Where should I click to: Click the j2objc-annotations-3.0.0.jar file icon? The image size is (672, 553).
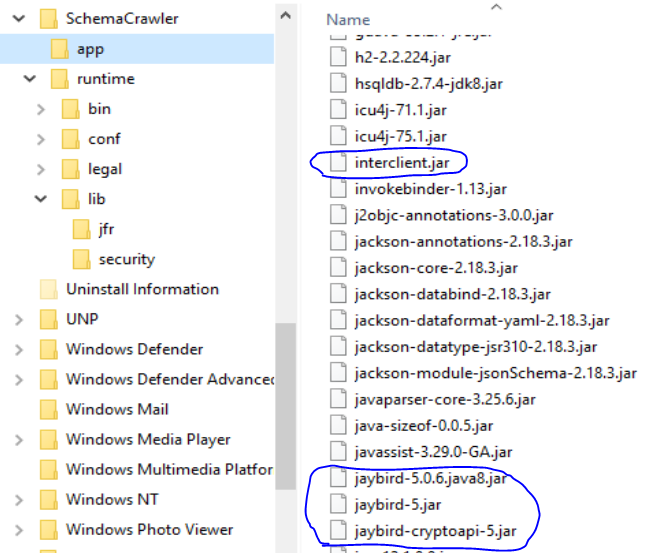(x=338, y=215)
